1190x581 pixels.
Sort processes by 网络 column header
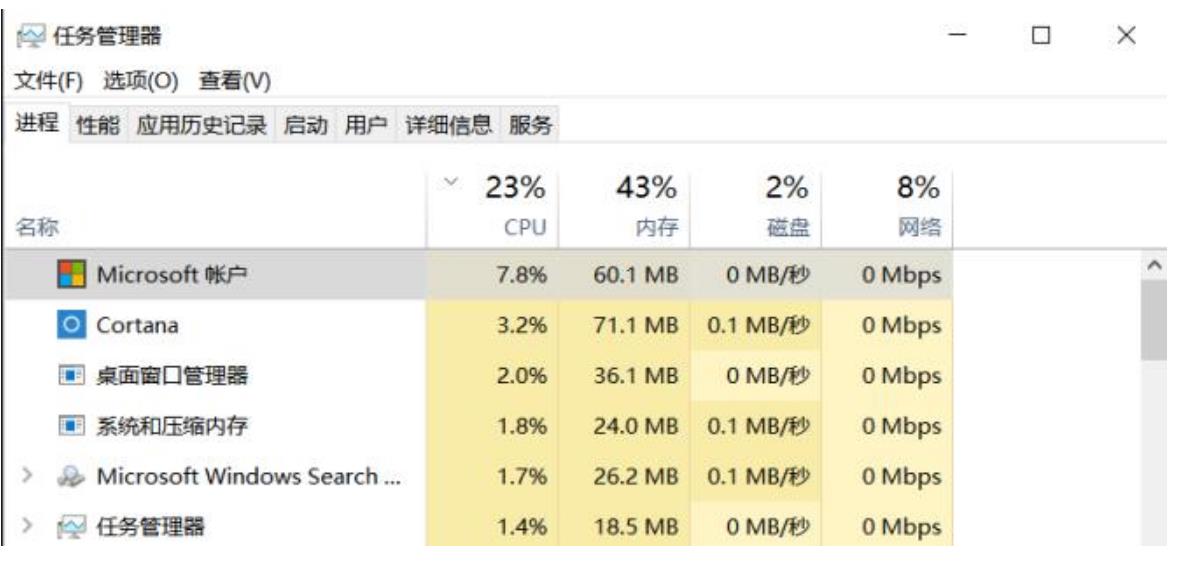(887, 205)
